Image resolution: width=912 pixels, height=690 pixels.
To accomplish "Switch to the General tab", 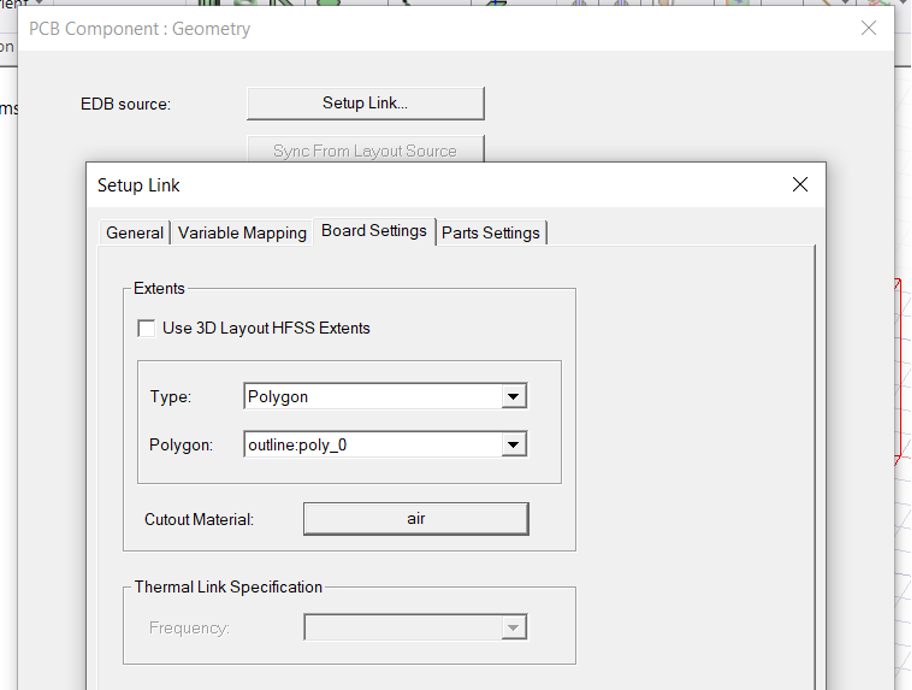I will pos(134,233).
